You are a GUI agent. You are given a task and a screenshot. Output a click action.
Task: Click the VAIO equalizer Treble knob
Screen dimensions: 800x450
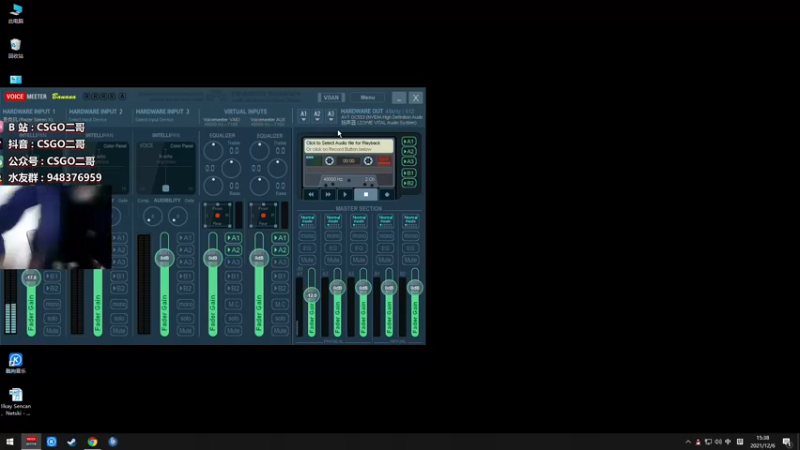[x=213, y=151]
